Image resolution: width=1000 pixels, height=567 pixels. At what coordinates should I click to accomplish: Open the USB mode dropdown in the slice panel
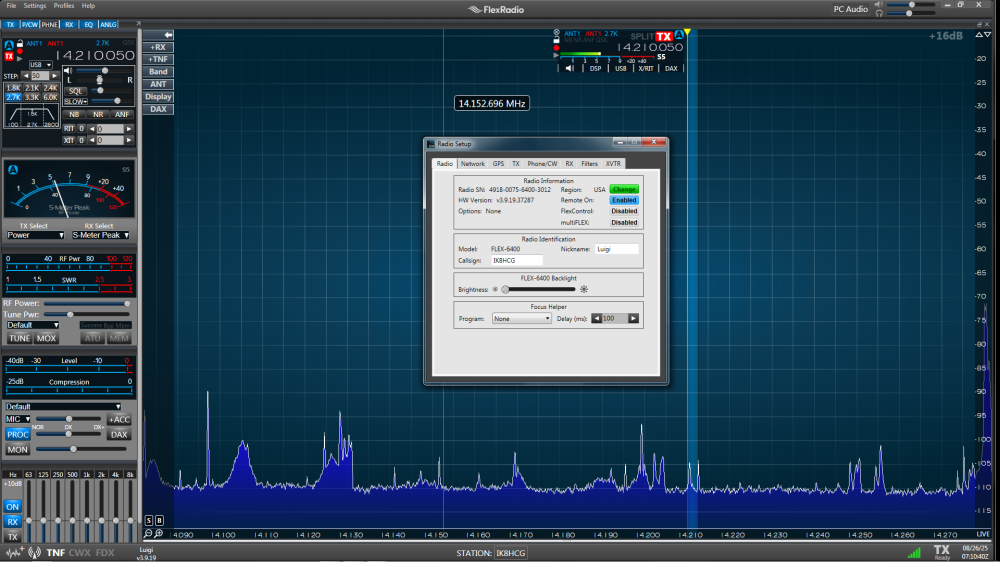coord(40,64)
